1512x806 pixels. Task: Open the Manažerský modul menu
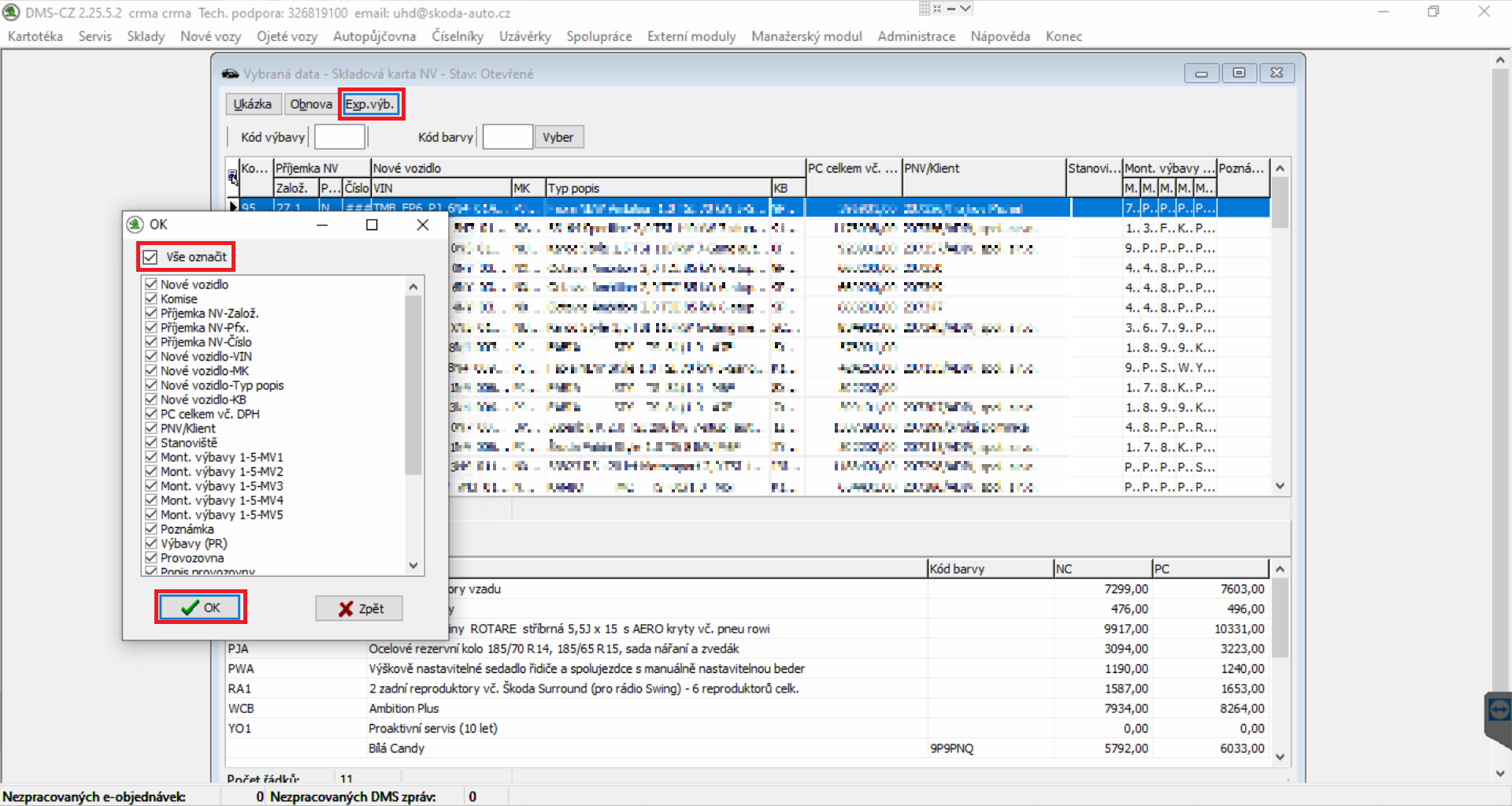pos(806,36)
